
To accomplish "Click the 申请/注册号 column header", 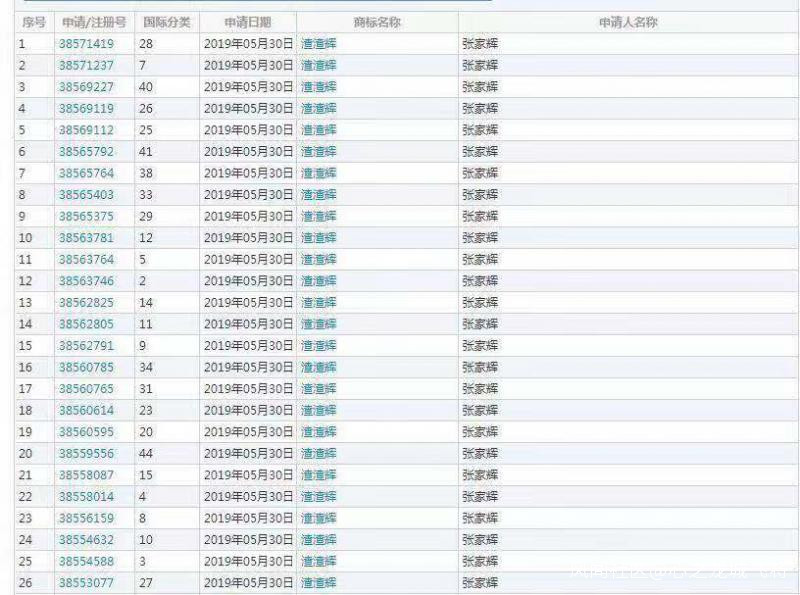I will click(94, 22).
